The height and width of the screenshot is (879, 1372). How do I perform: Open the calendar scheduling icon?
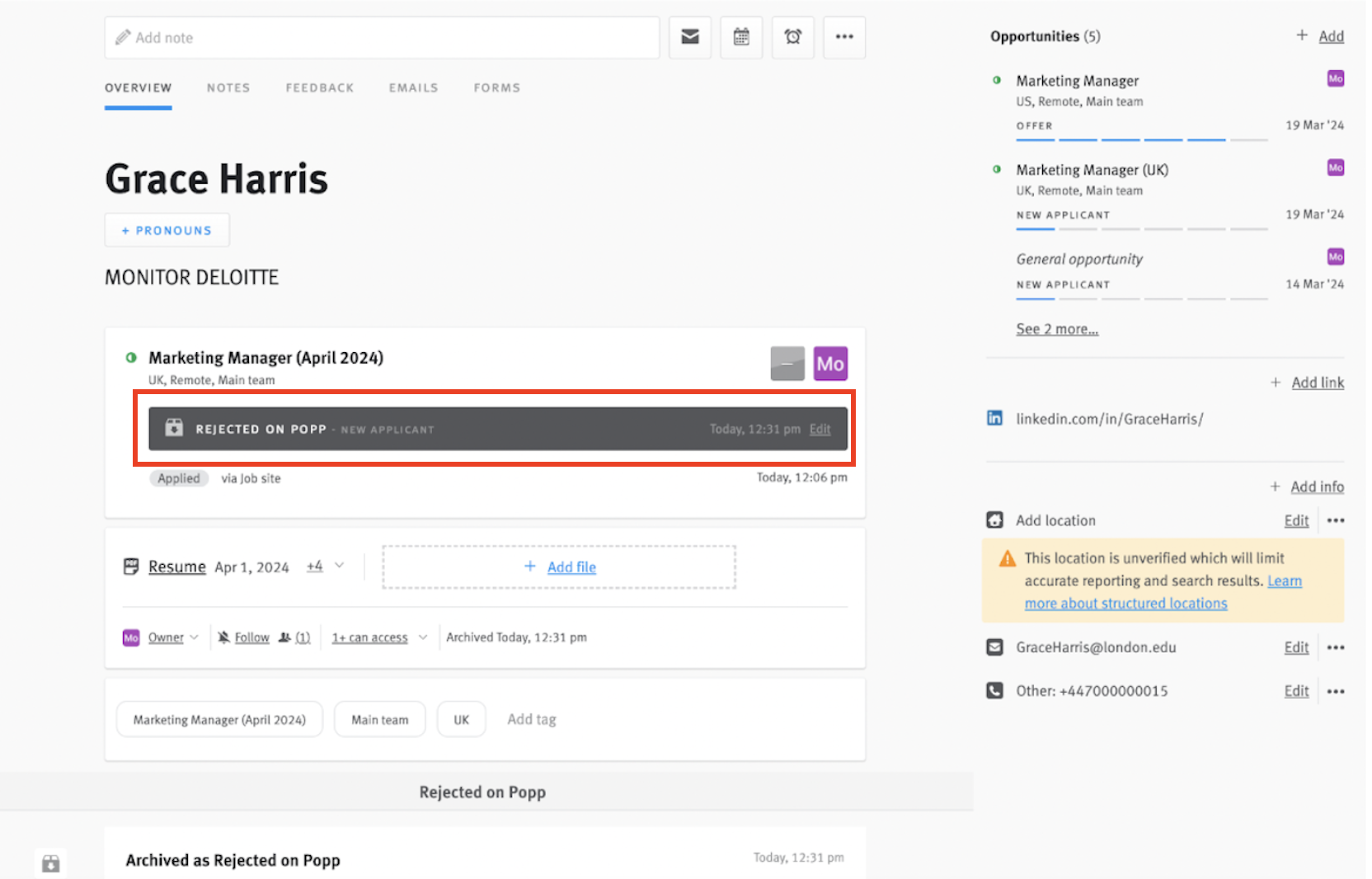[x=741, y=37]
